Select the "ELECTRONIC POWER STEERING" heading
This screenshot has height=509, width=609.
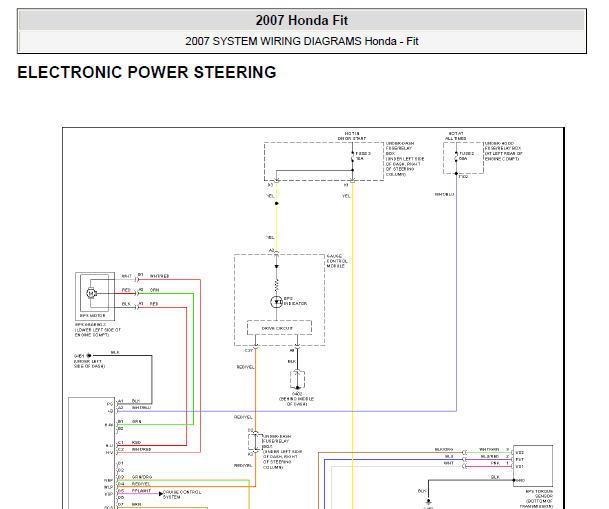147,72
